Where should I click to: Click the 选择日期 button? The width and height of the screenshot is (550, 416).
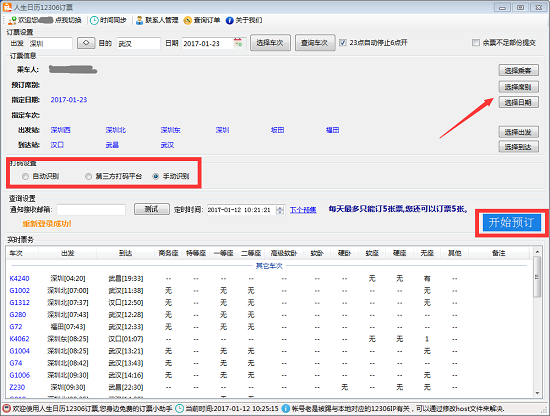(518, 102)
